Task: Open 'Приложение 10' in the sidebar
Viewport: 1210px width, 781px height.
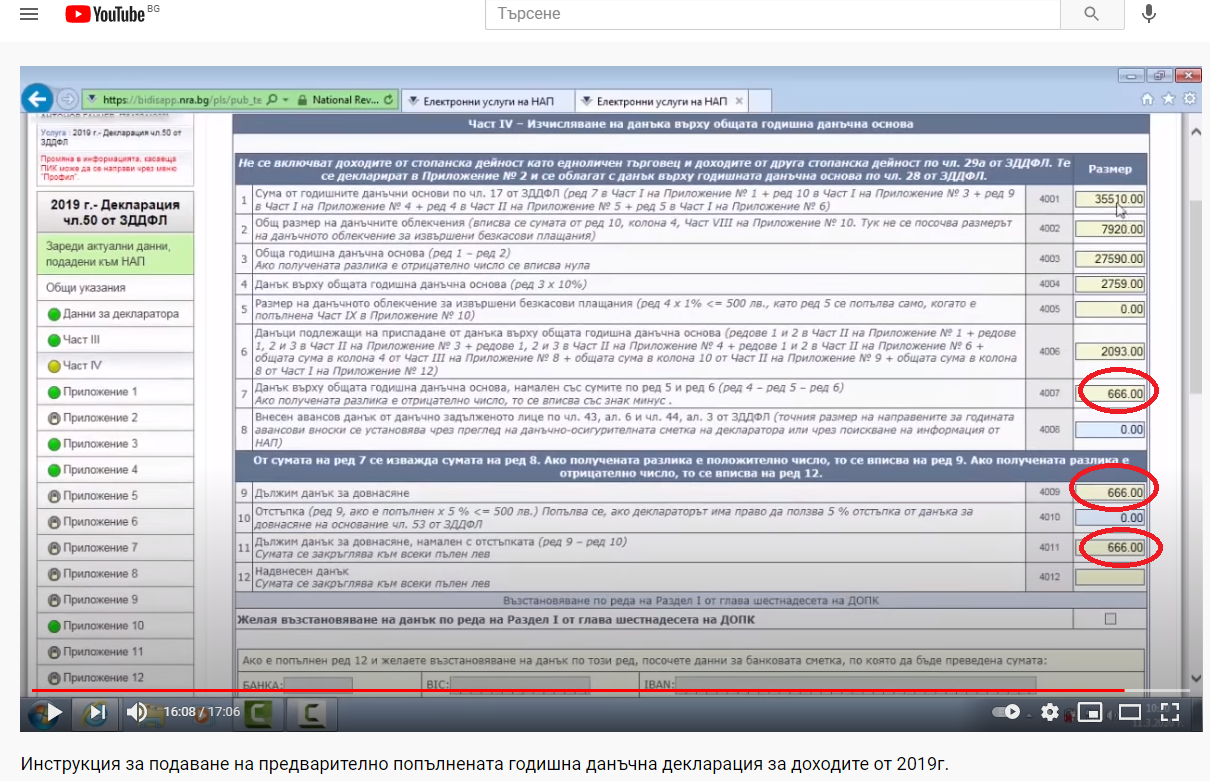Action: point(115,626)
